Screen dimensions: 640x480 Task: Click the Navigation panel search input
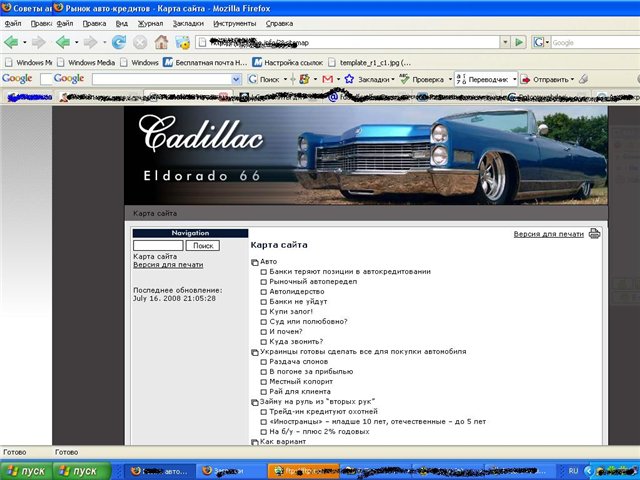pyautogui.click(x=158, y=245)
